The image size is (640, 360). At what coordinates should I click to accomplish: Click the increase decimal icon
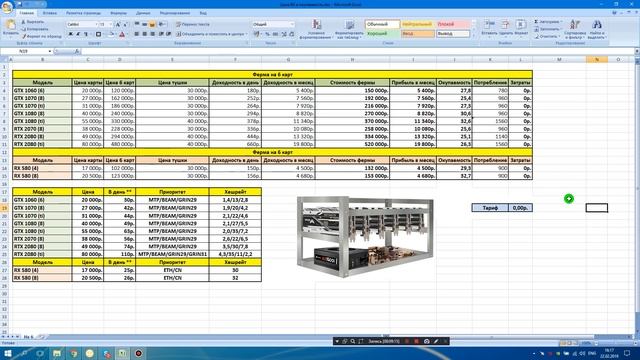click(x=284, y=34)
